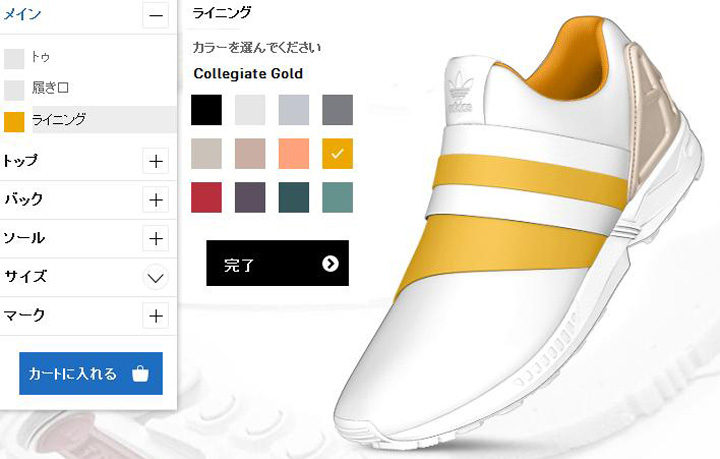Select the ライニング part item
720x459 pixels.
click(60, 120)
